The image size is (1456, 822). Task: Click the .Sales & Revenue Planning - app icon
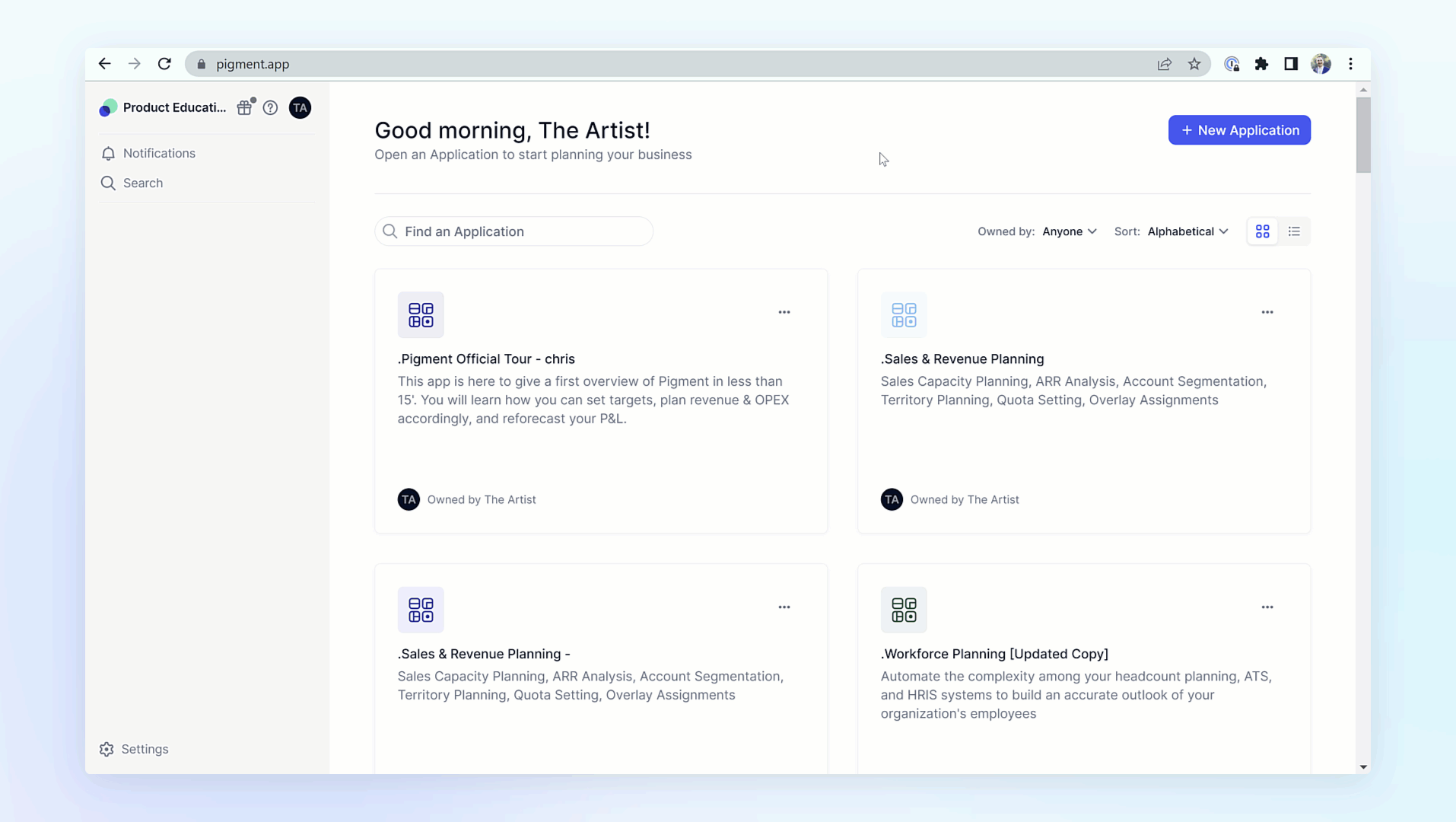421,610
